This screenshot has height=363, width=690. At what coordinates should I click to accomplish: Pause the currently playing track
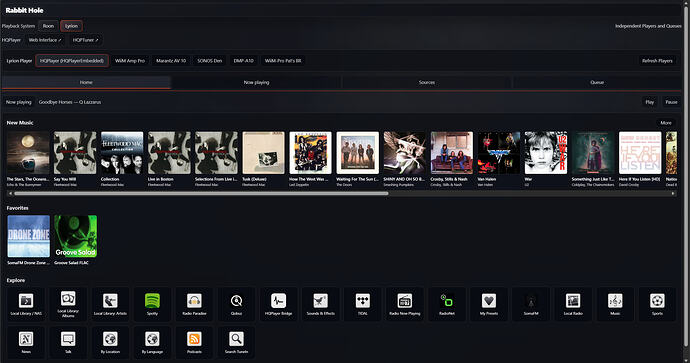[671, 102]
